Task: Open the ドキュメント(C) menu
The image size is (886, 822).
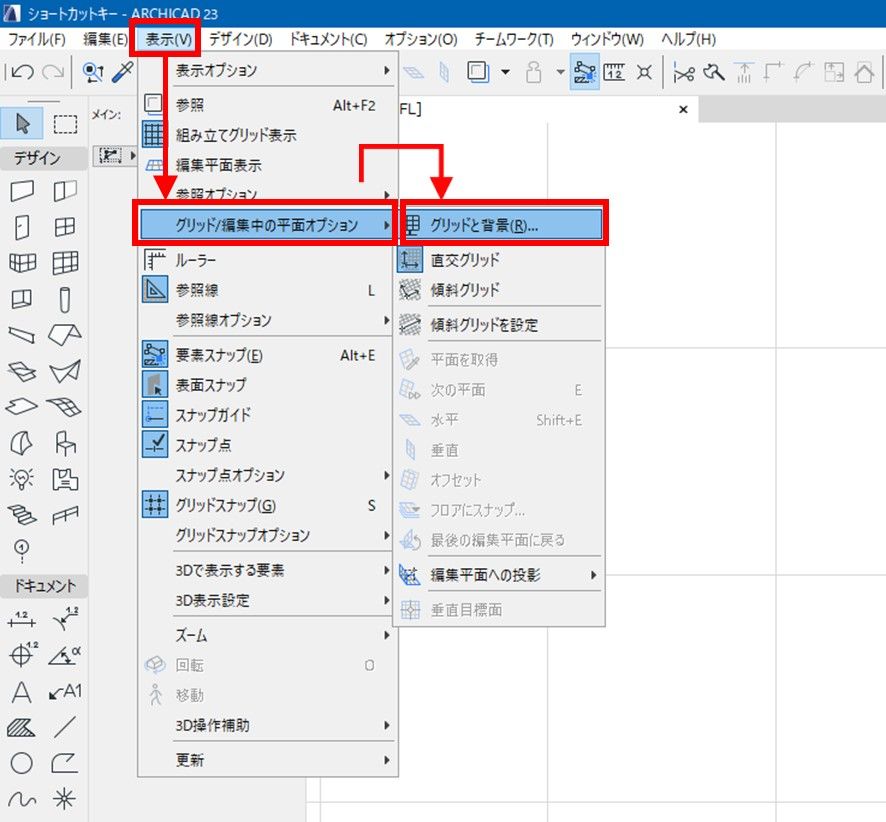Action: (x=328, y=39)
